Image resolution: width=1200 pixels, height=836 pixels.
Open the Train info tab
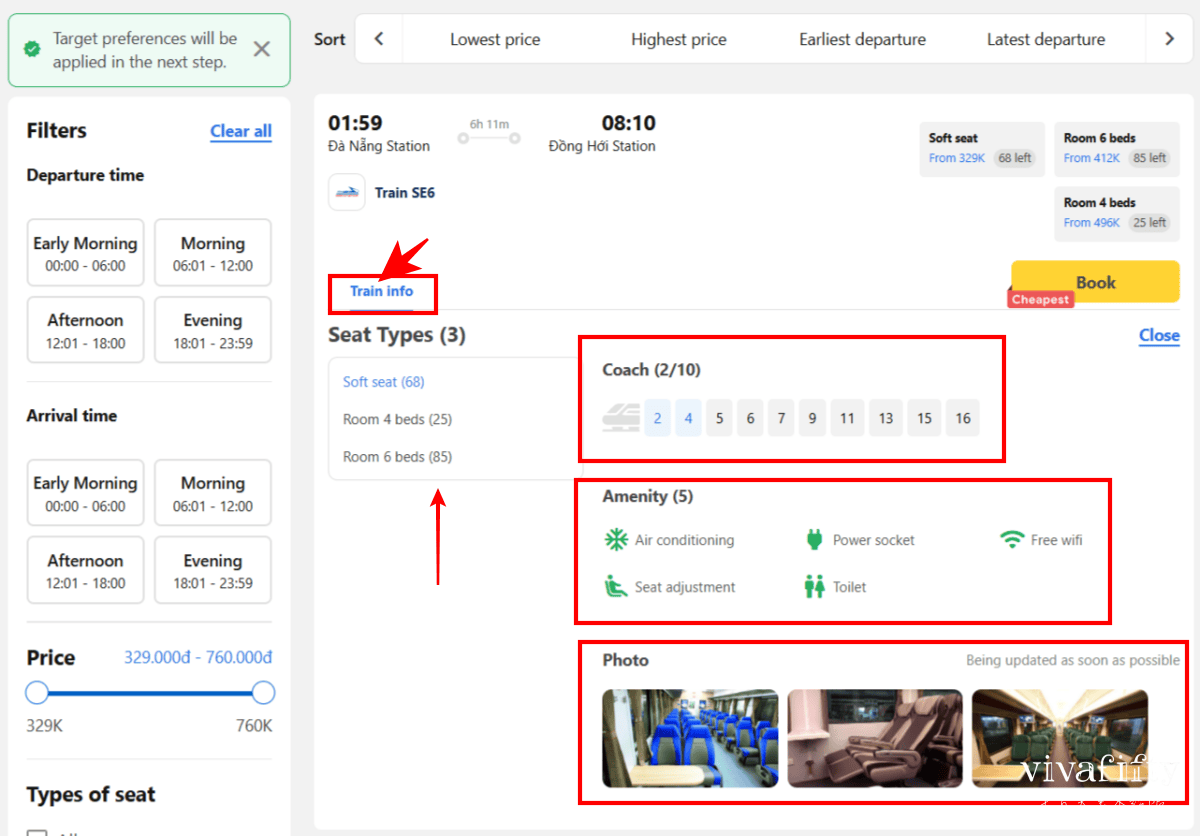[x=381, y=291]
